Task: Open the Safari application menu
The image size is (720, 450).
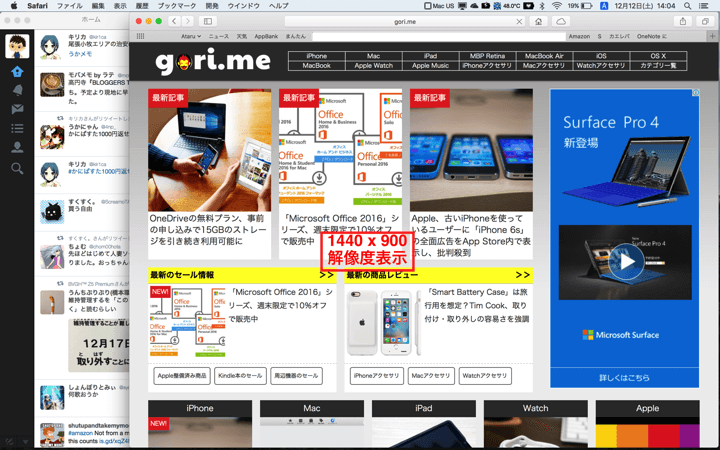Action: 37,6
